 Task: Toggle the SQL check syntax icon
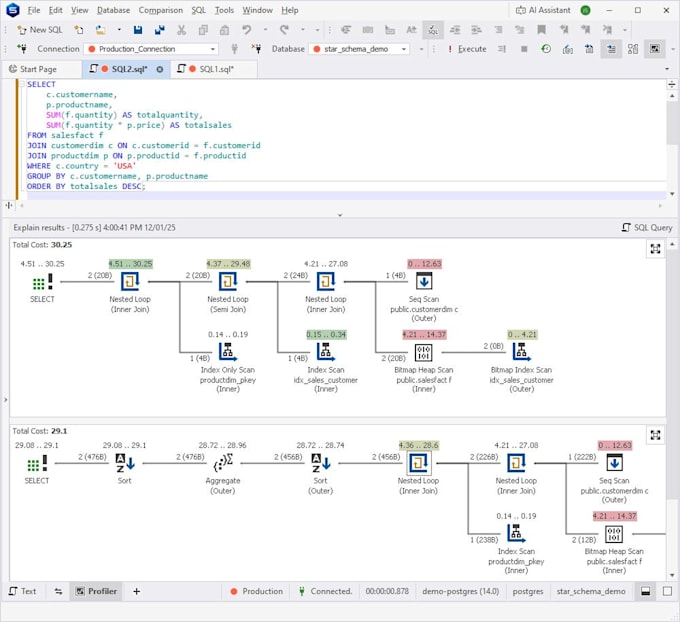tap(433, 30)
